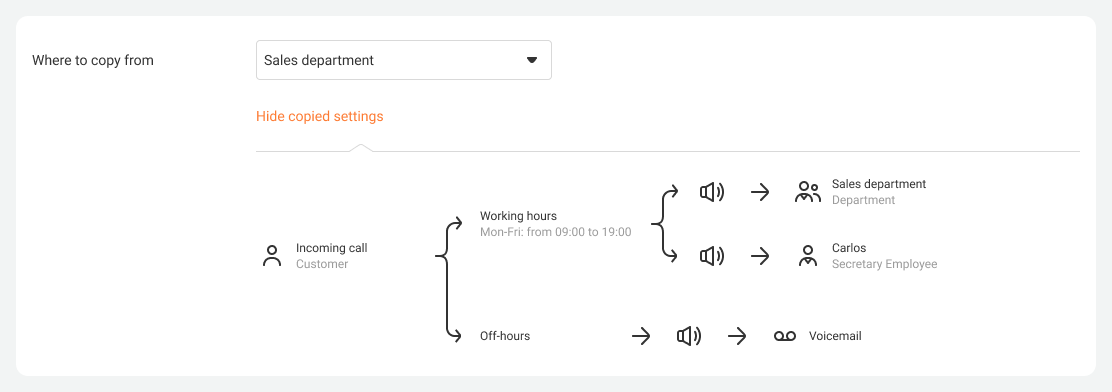
Task: Click the speaker icon in Off-hours row
Action: pos(689,336)
